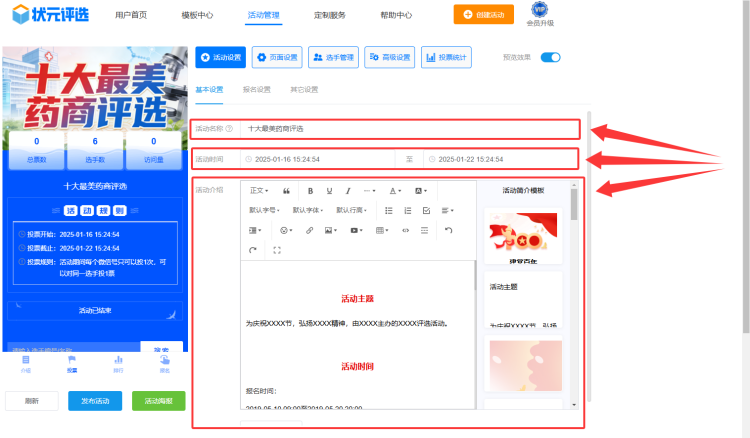Expand the 默认字体 font family dropdown
Viewport: 750px width, 438px height.
(308, 210)
